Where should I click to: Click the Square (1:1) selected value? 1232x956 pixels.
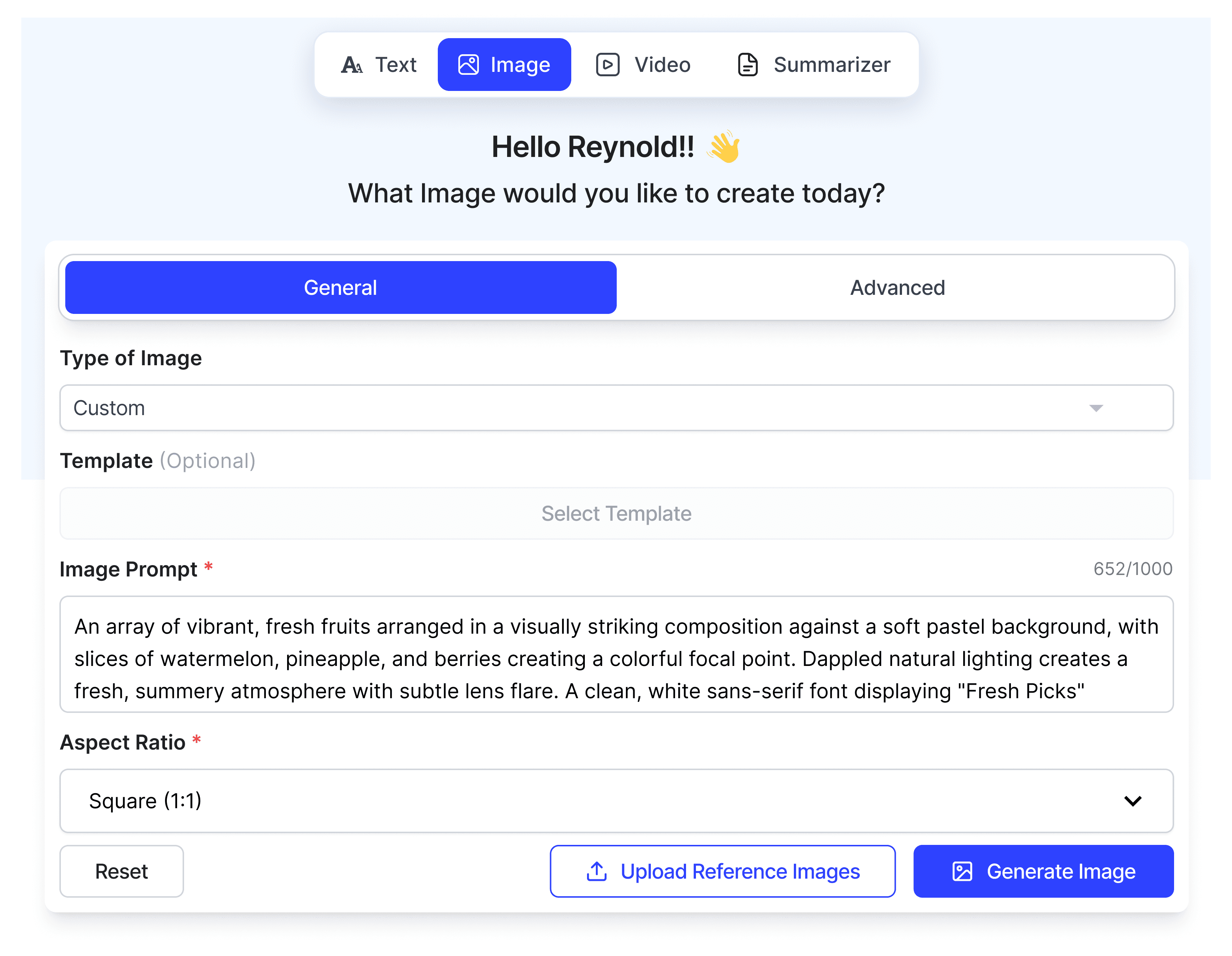tap(145, 800)
